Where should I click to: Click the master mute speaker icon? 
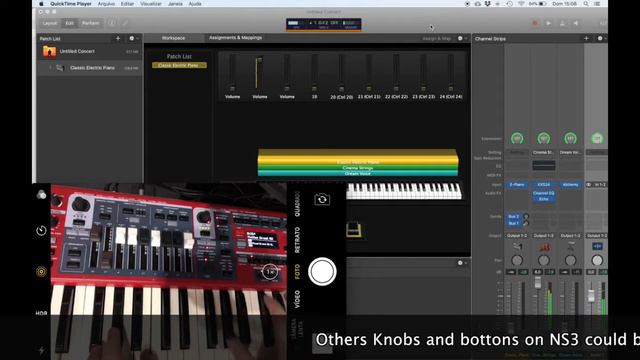tap(576, 23)
